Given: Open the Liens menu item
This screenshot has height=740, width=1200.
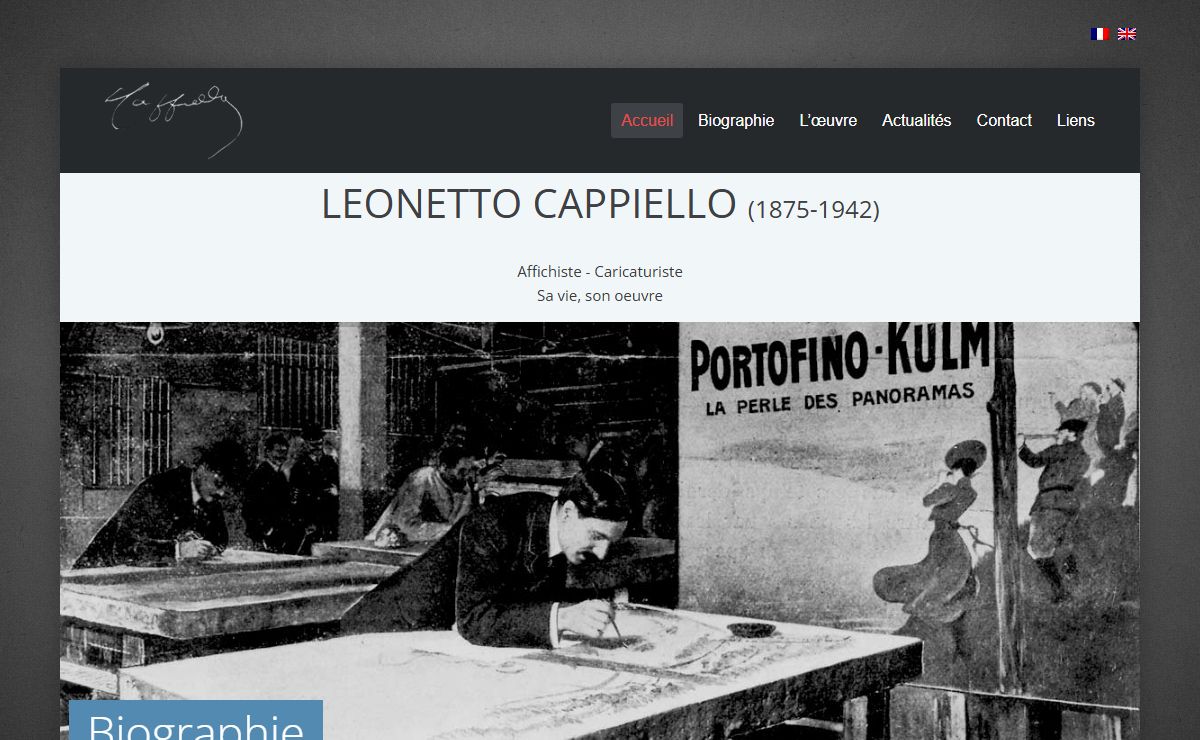Looking at the screenshot, I should pos(1076,120).
